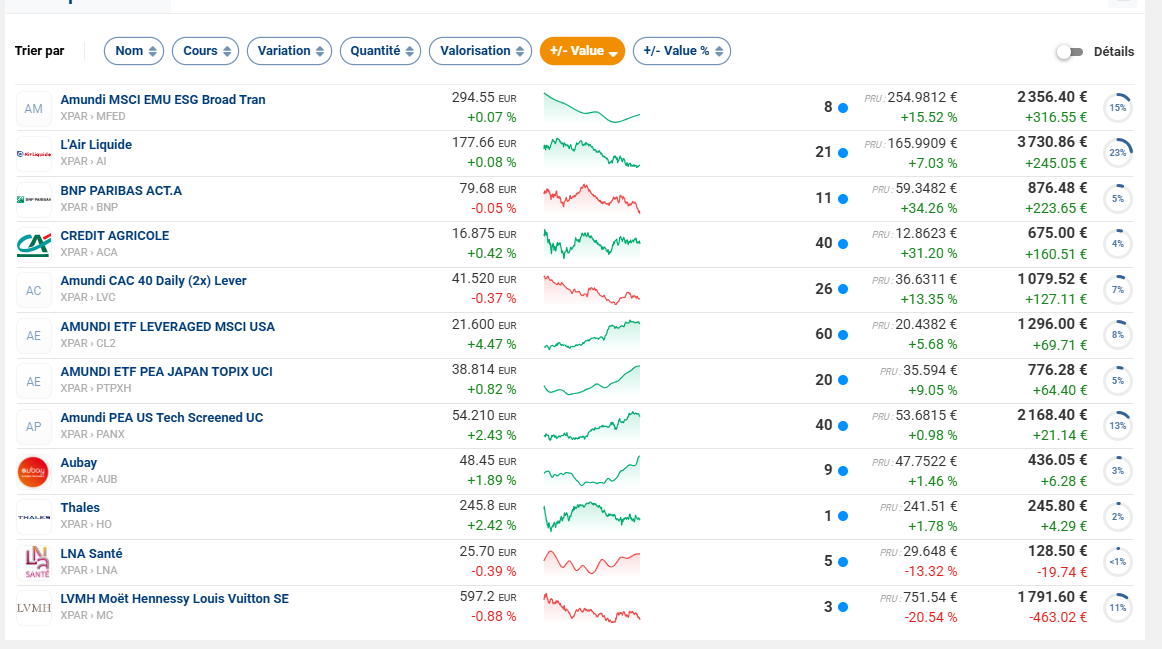The height and width of the screenshot is (649, 1162).
Task: Click the blue dot next to Aubay quantity 9
Action: 843,470
